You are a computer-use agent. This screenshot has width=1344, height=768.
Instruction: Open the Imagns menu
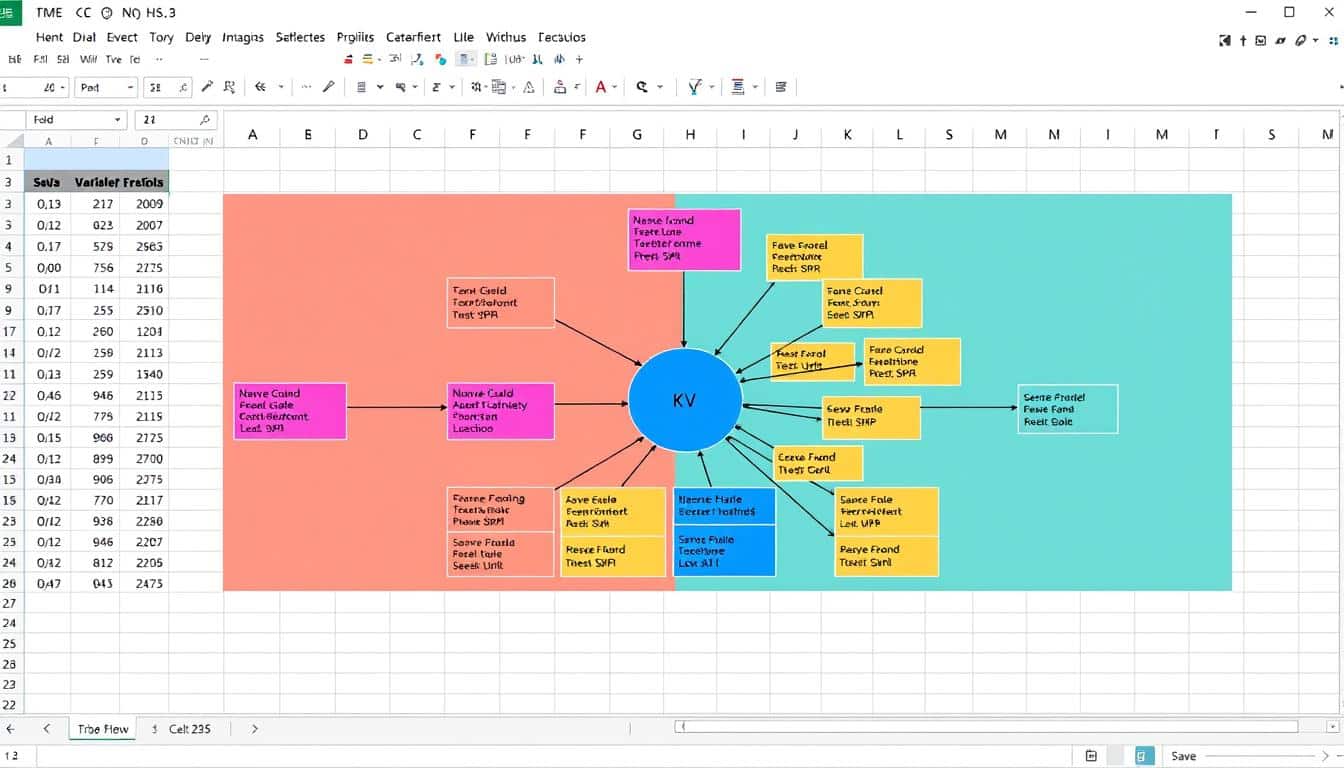pyautogui.click(x=243, y=37)
